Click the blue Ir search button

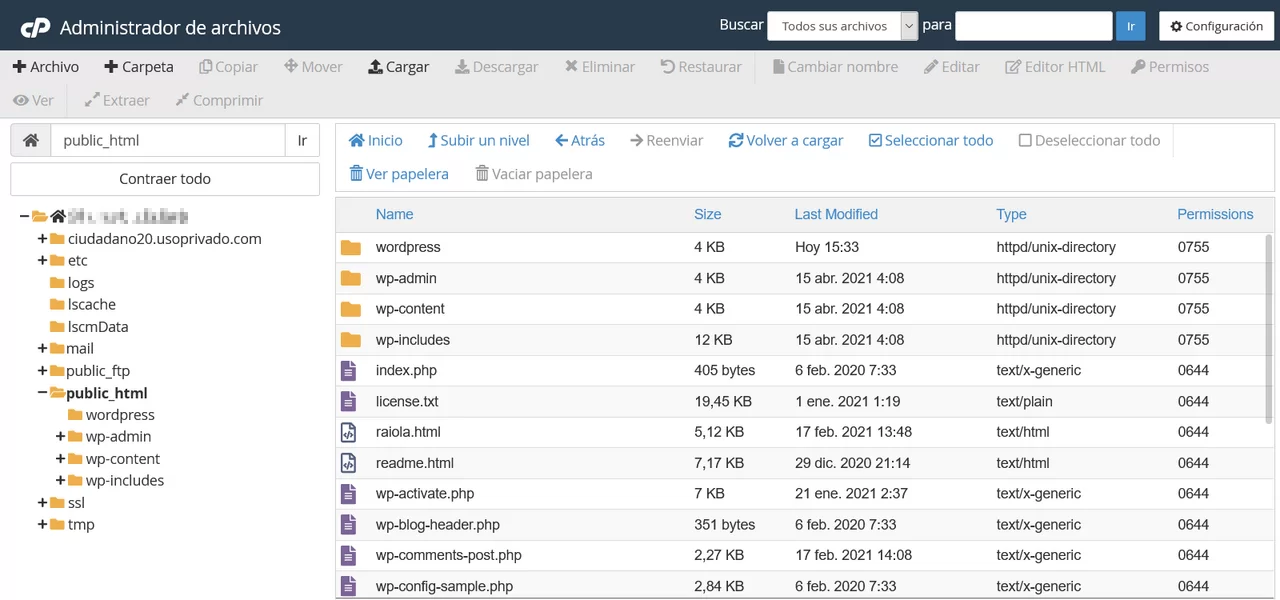pyautogui.click(x=1131, y=26)
